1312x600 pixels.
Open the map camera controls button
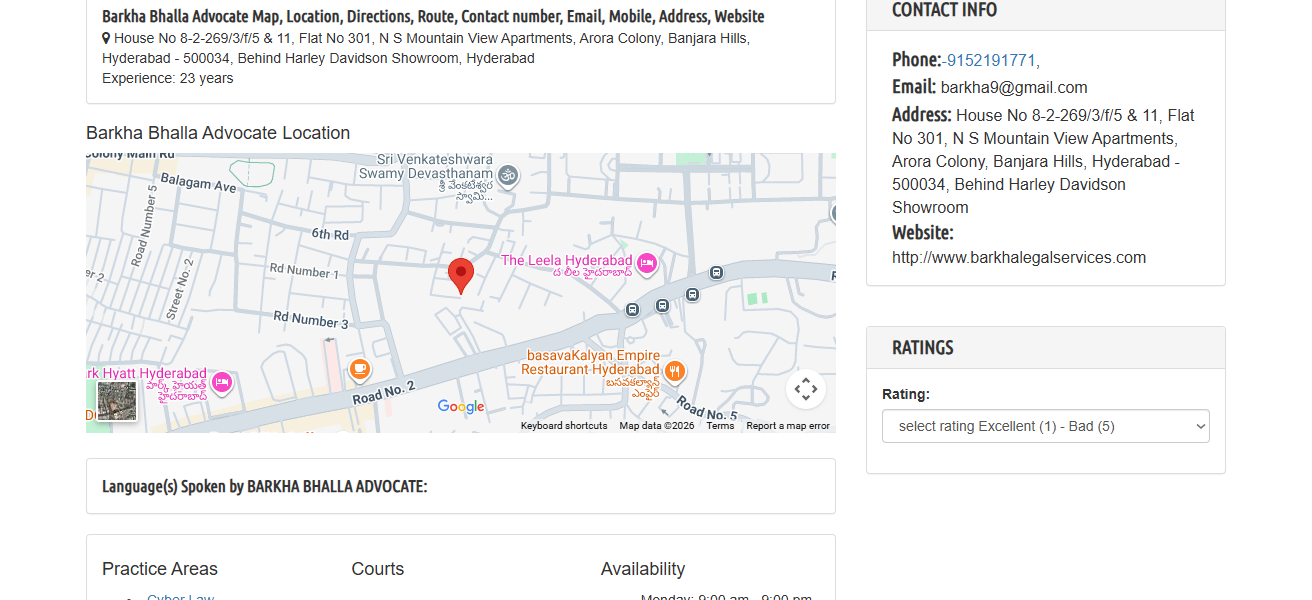(x=805, y=389)
